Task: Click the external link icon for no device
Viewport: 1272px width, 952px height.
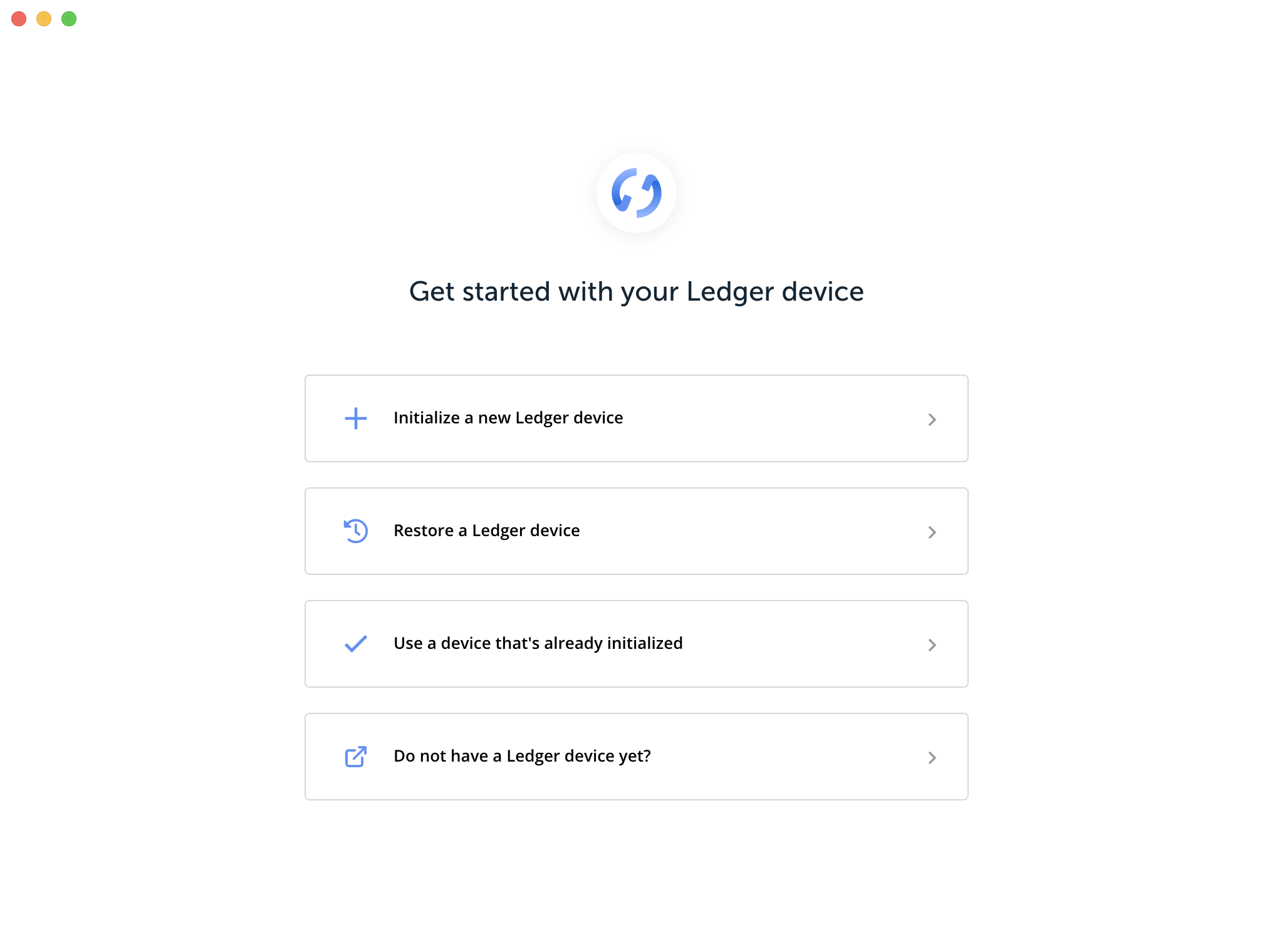Action: point(355,756)
